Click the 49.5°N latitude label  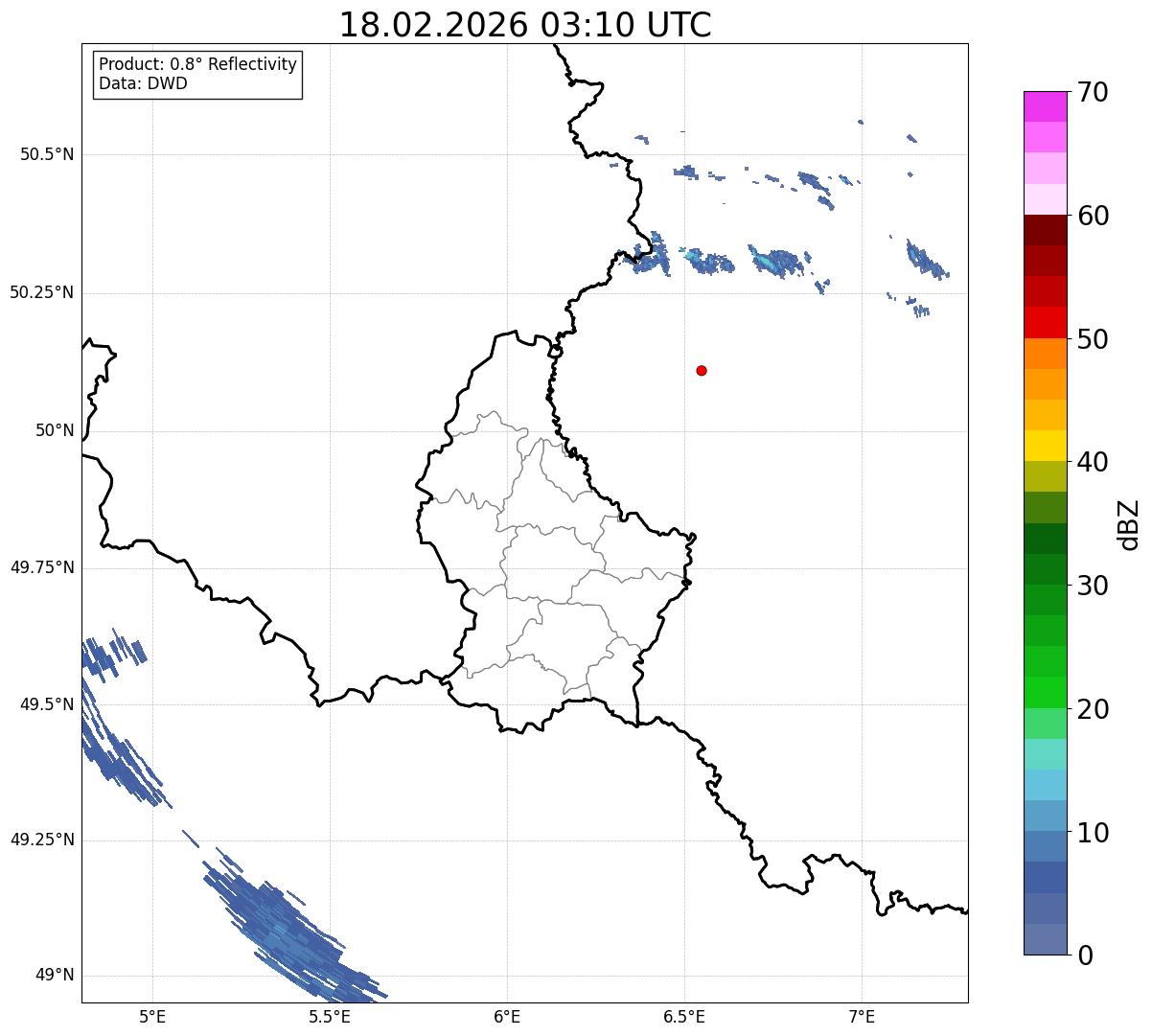pos(47,704)
